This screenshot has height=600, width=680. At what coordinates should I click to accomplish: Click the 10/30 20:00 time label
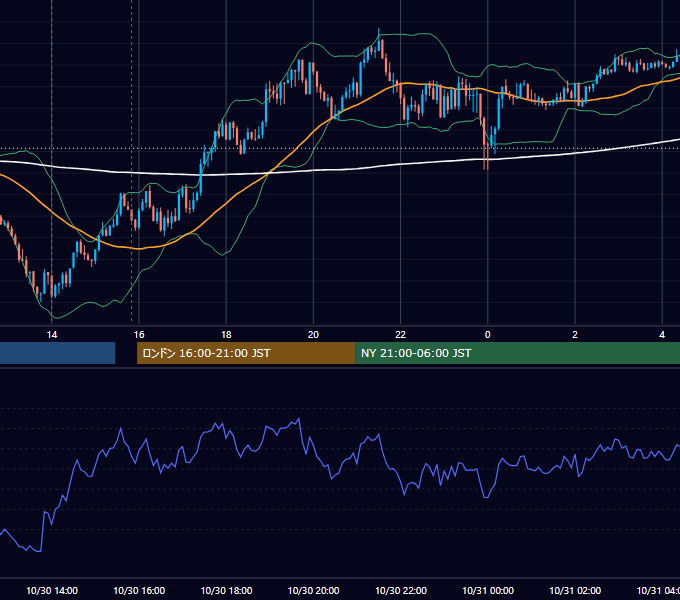pos(314,590)
